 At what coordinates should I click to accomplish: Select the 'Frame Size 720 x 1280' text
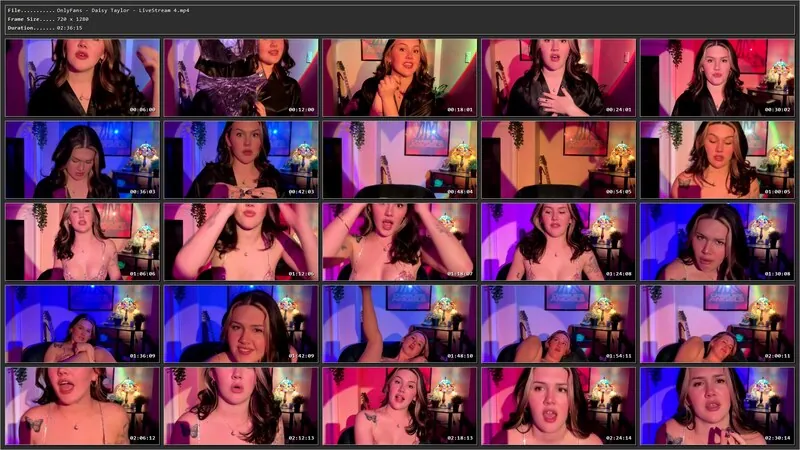coord(48,19)
